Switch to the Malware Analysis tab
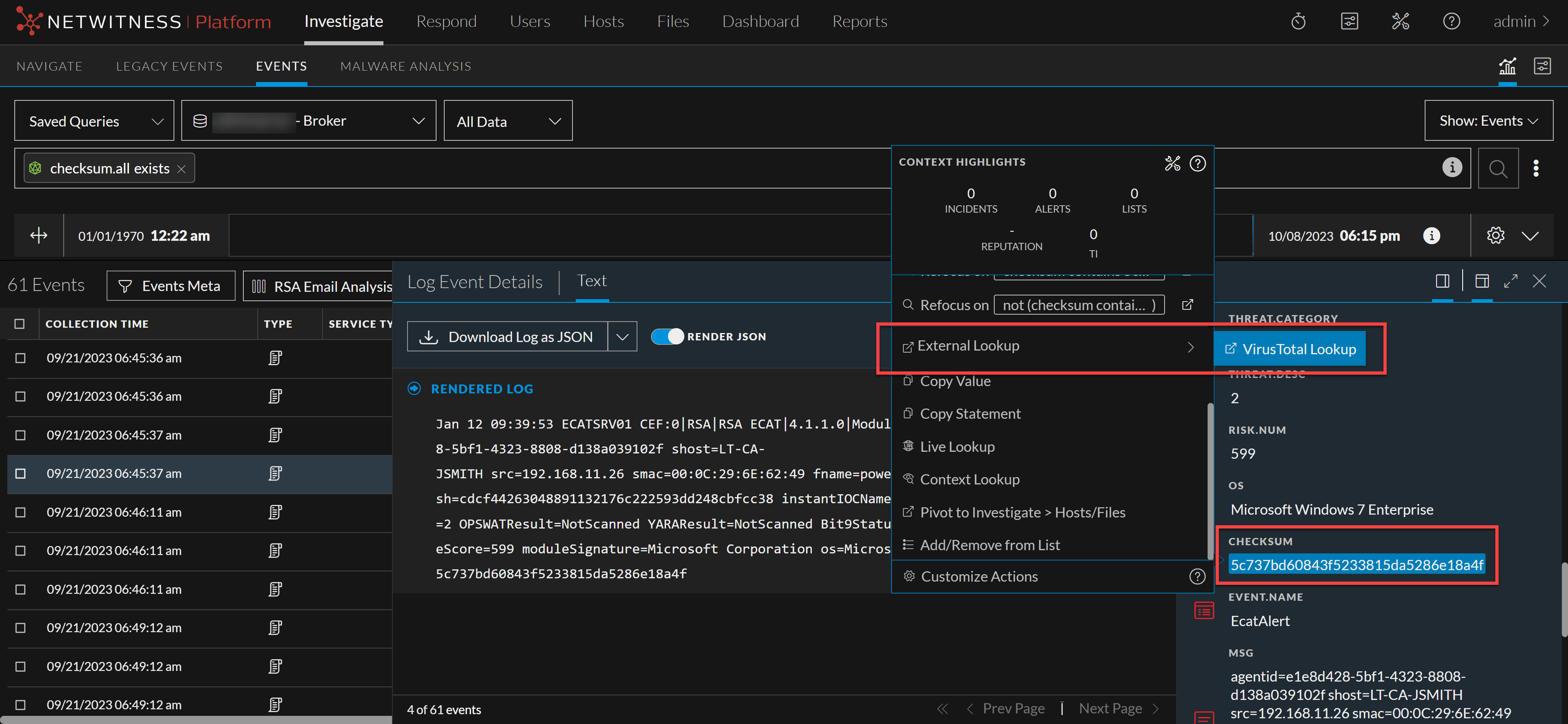Image resolution: width=1568 pixels, height=724 pixels. click(x=405, y=66)
